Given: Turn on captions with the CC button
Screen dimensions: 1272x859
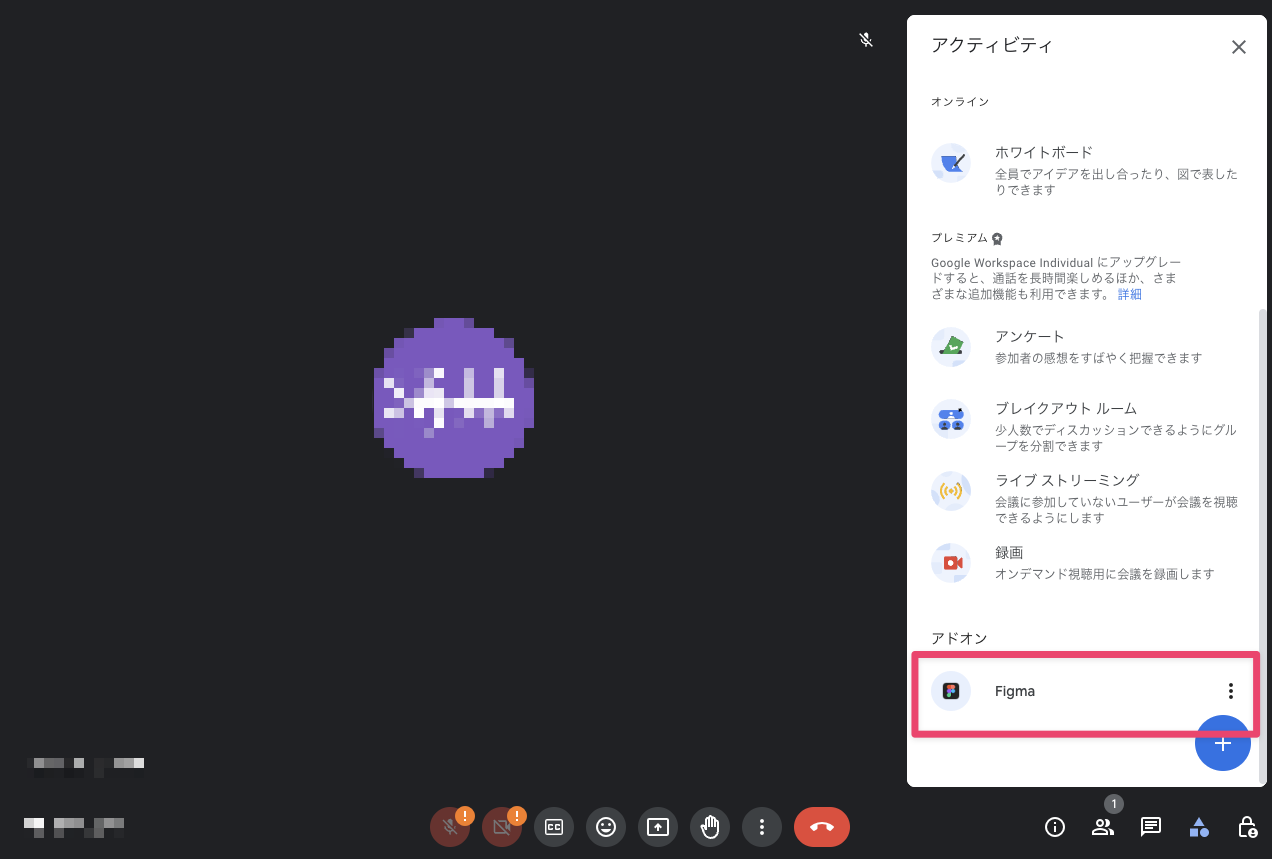Looking at the screenshot, I should click(554, 827).
